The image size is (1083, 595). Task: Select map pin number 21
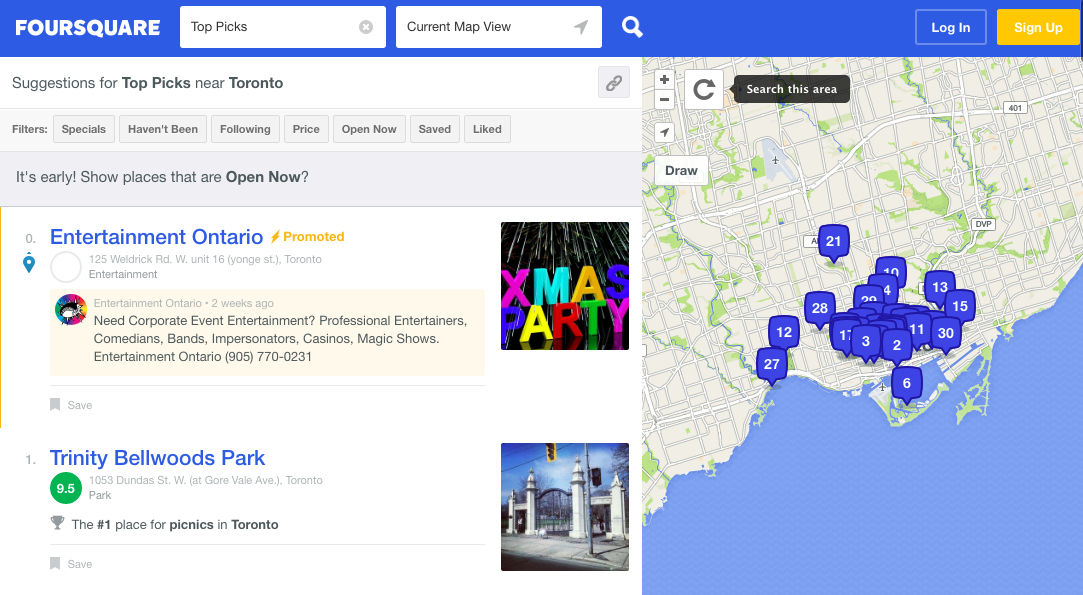[x=833, y=242]
